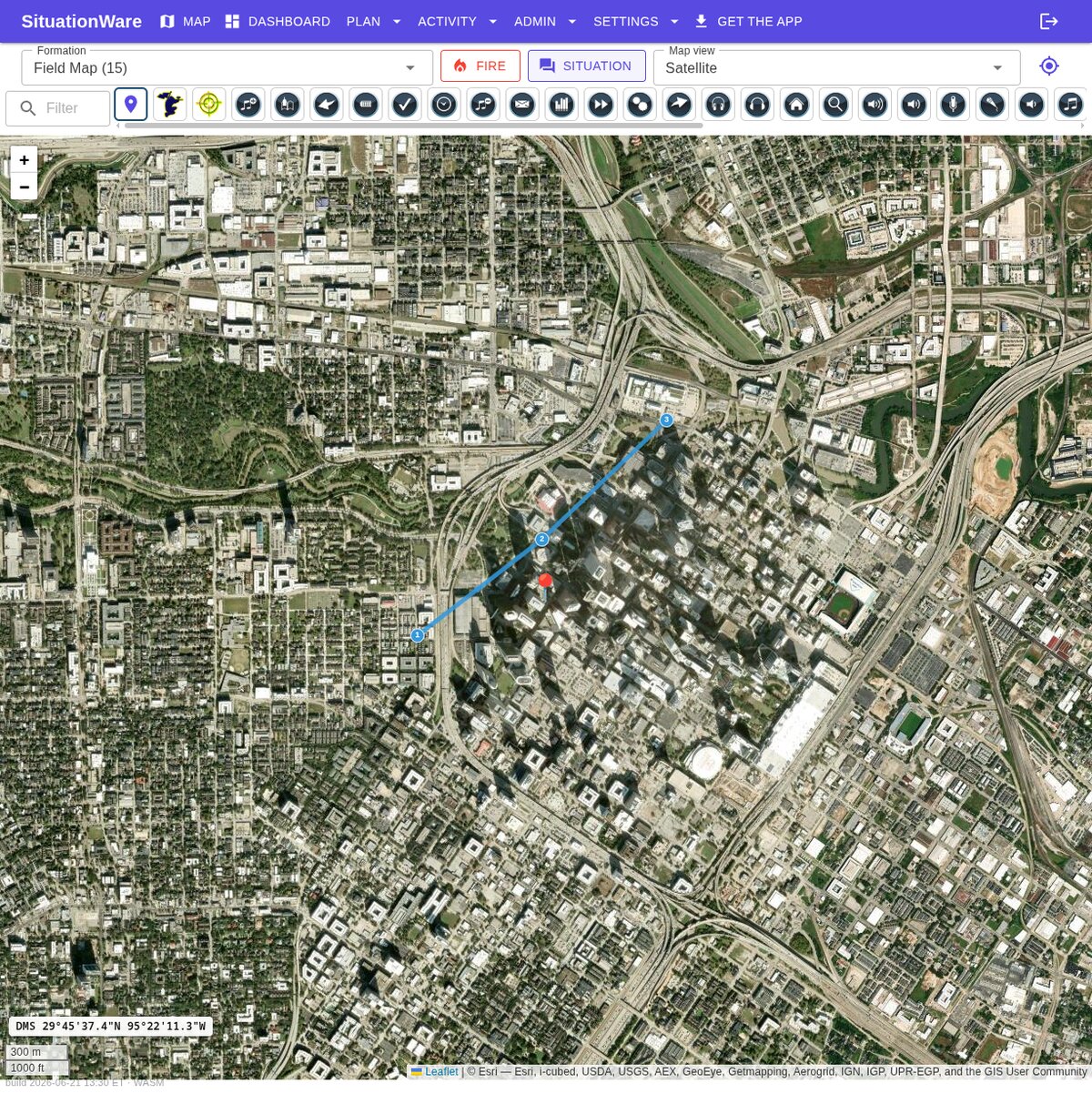Open the Leaflet attribution link

pos(435,1072)
